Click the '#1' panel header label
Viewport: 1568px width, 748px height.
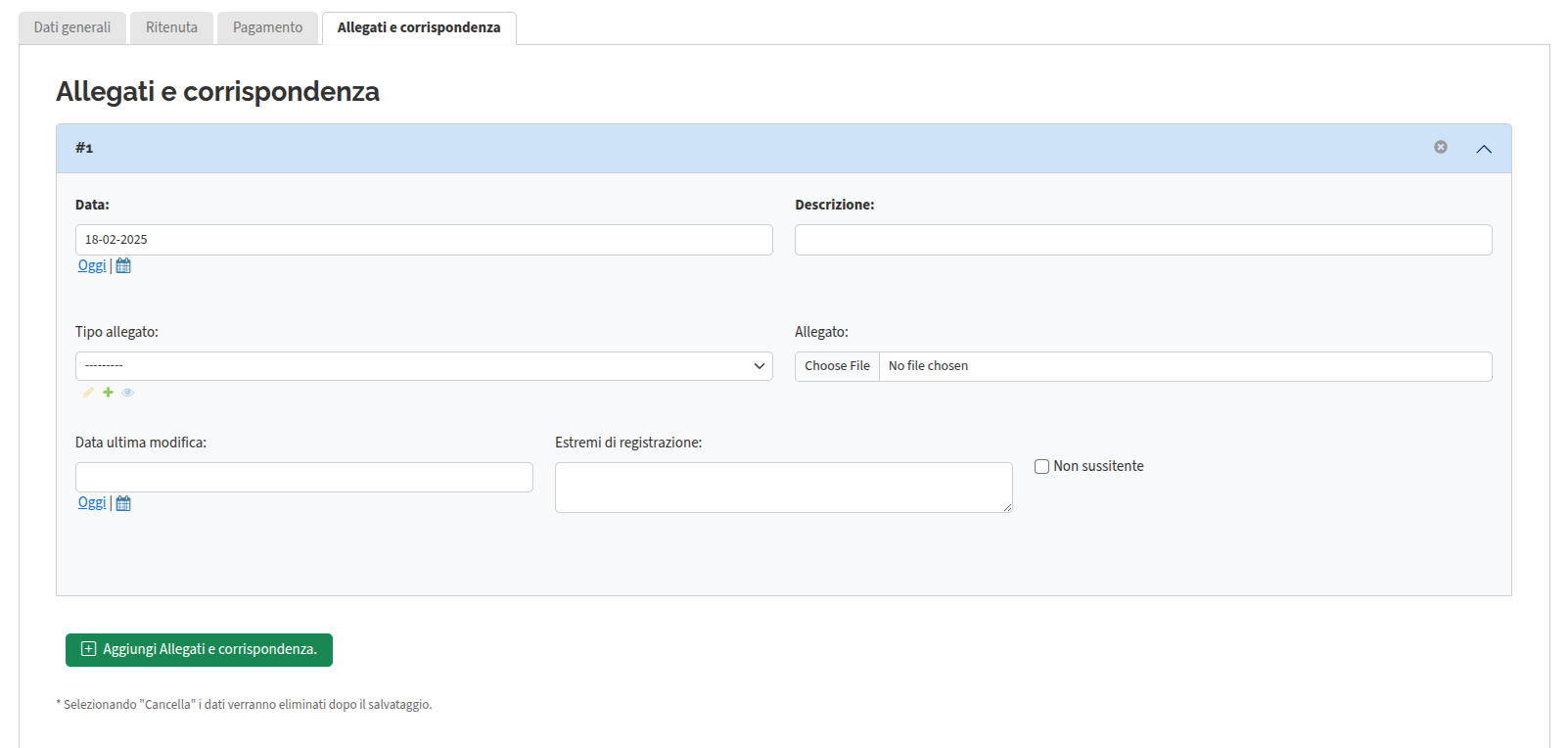pyautogui.click(x=84, y=148)
